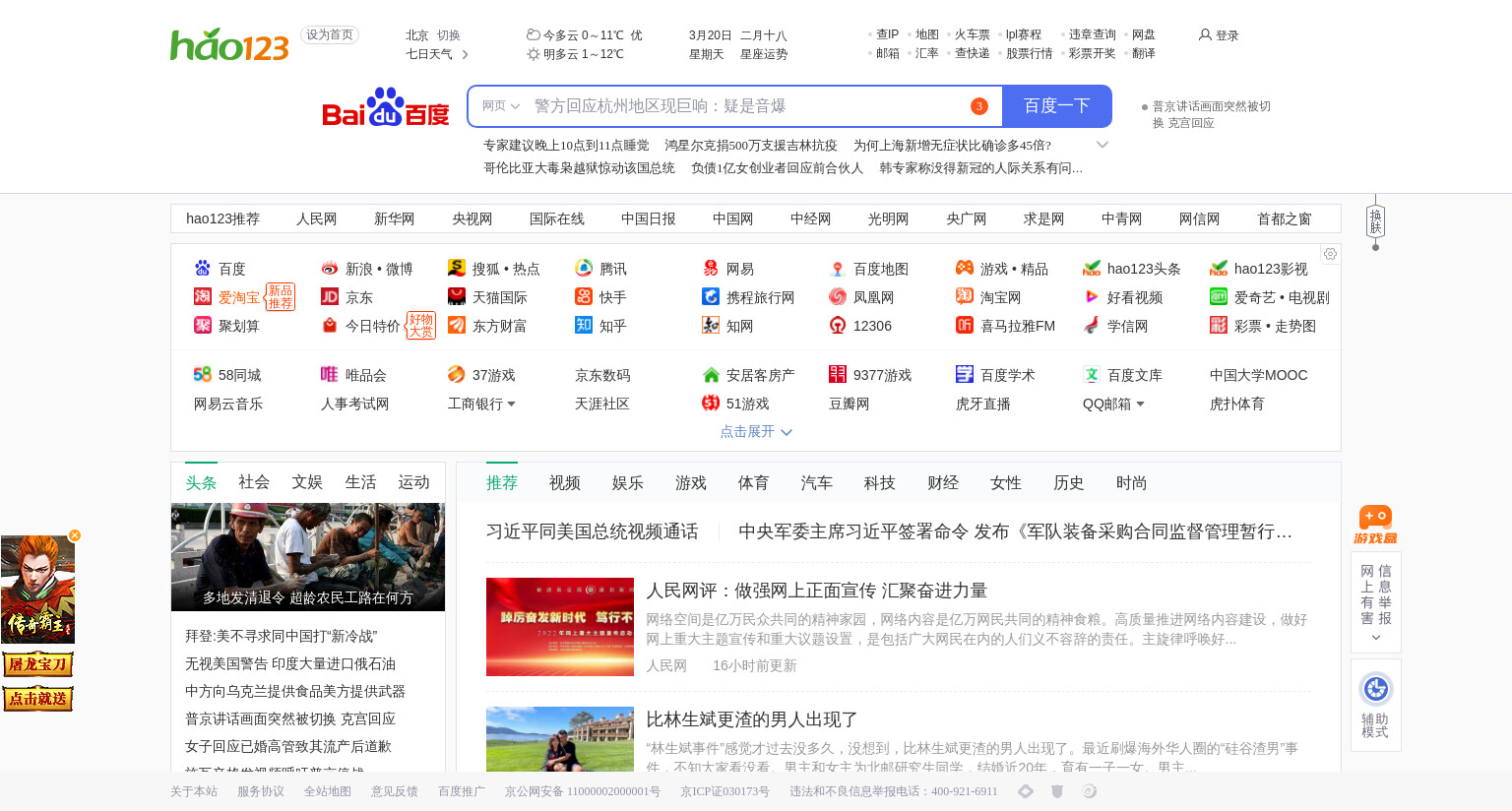Open the site settings gear icon
This screenshot has width=1512, height=811.
point(1330,254)
